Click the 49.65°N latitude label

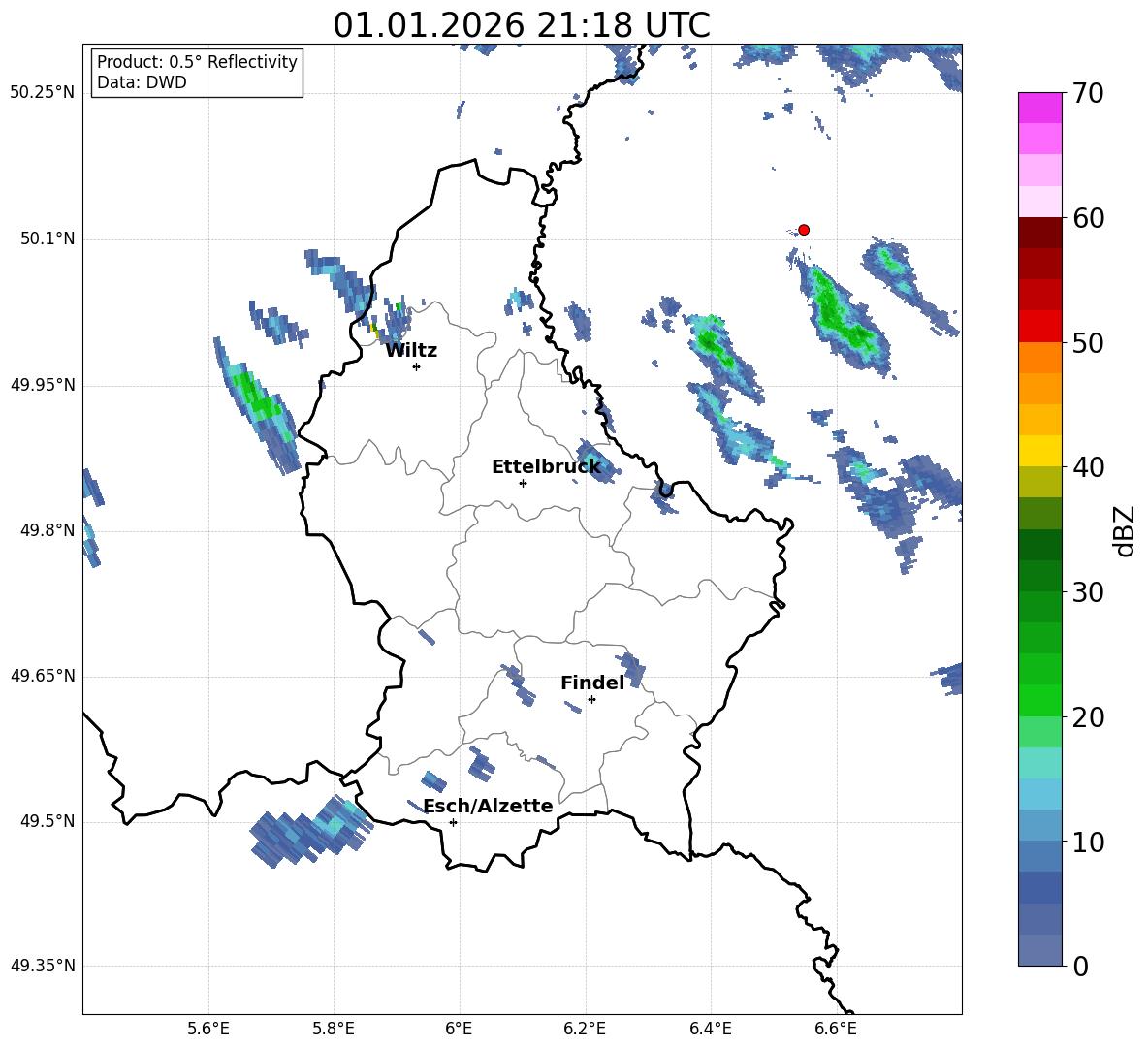tap(43, 676)
